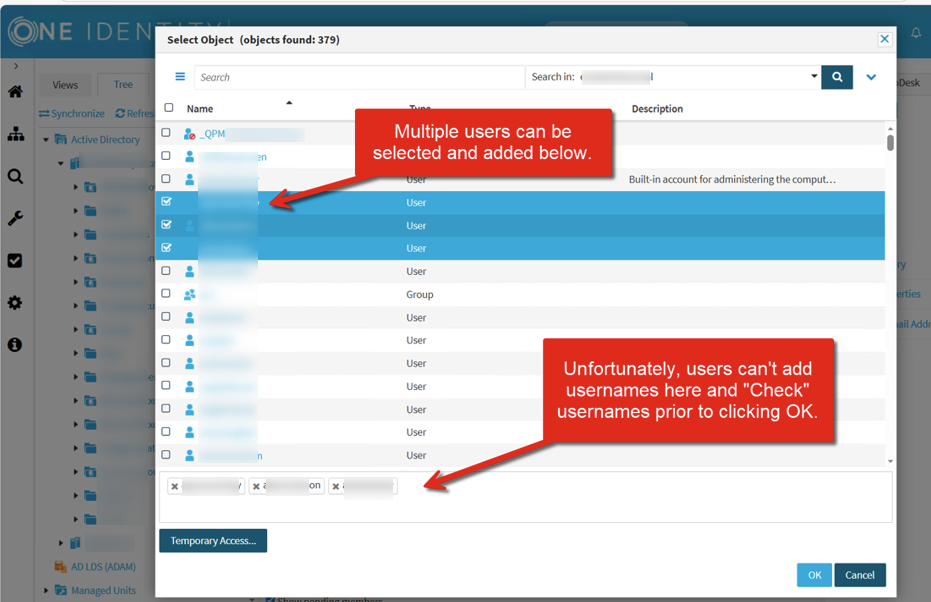Click in the Search text field

[358, 77]
